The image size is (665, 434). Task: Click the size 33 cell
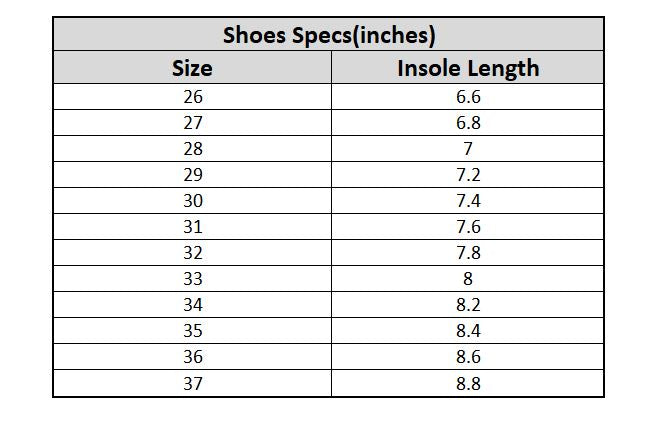[193, 278]
